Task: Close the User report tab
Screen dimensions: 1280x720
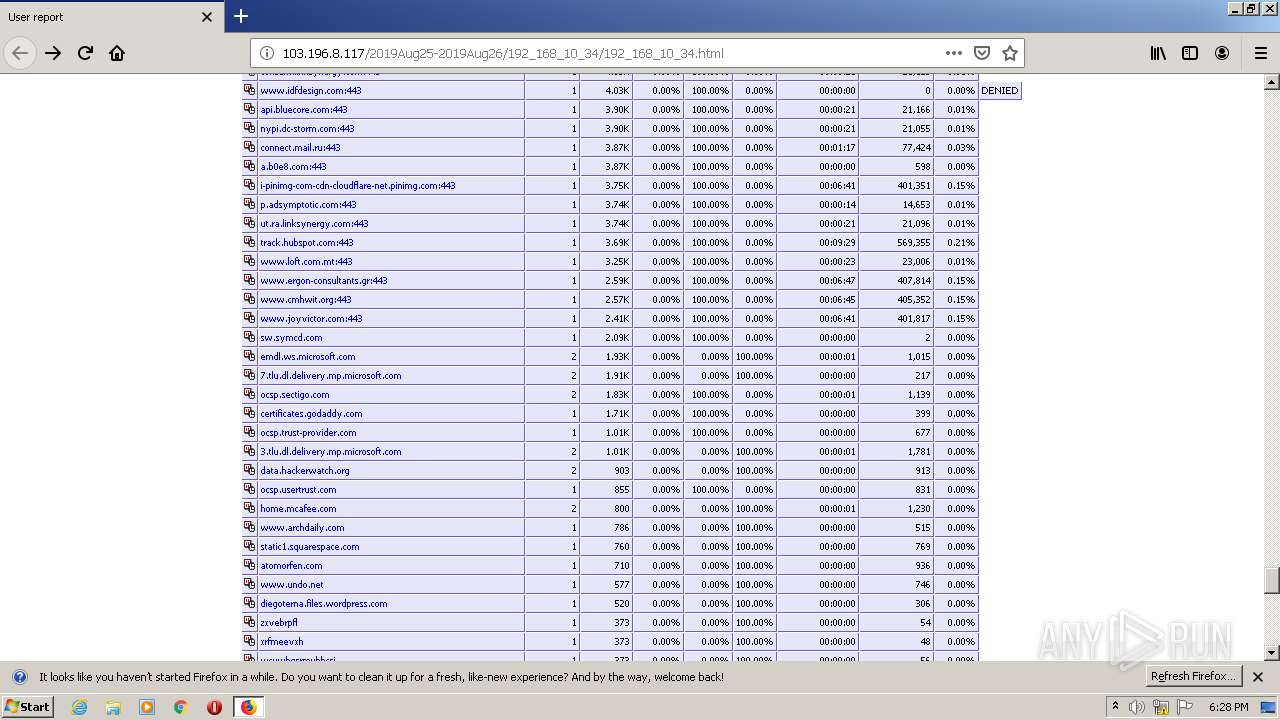Action: (x=207, y=17)
